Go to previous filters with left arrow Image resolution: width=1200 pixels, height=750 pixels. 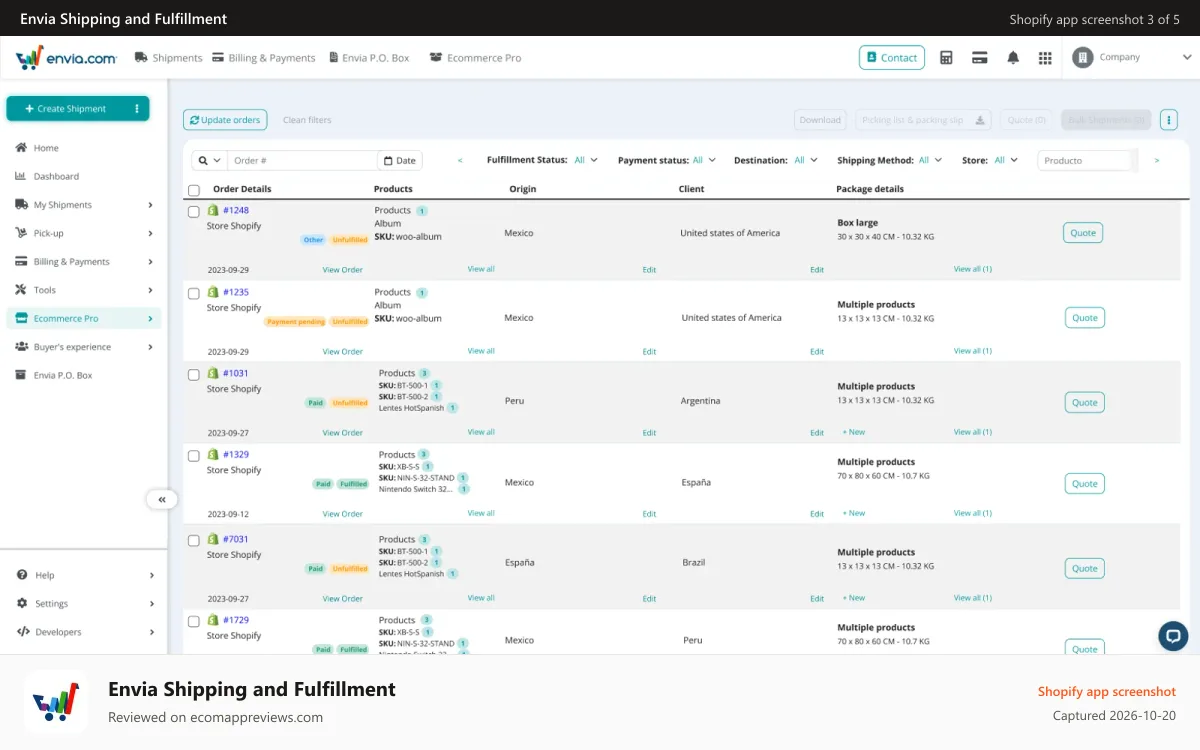point(460,160)
